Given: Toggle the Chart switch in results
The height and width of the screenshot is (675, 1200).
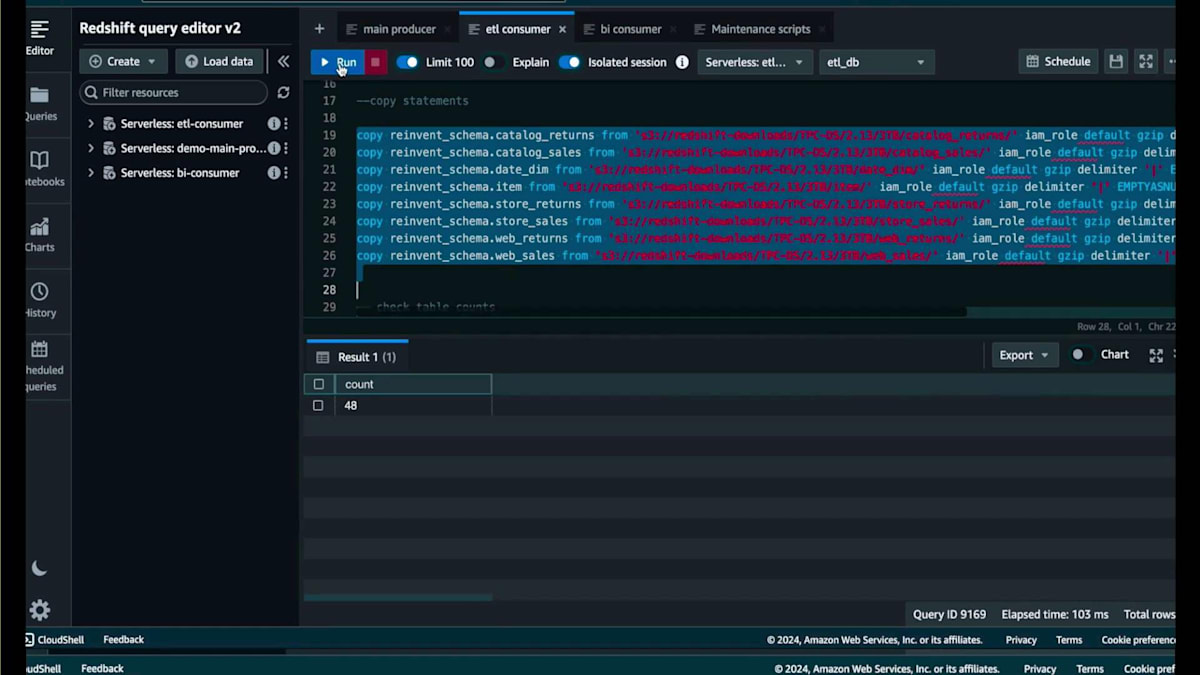Looking at the screenshot, I should tap(1080, 355).
